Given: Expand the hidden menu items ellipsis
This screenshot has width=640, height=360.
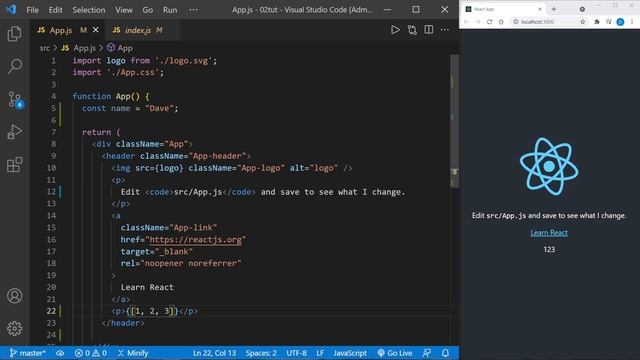Looking at the screenshot, I should (193, 10).
